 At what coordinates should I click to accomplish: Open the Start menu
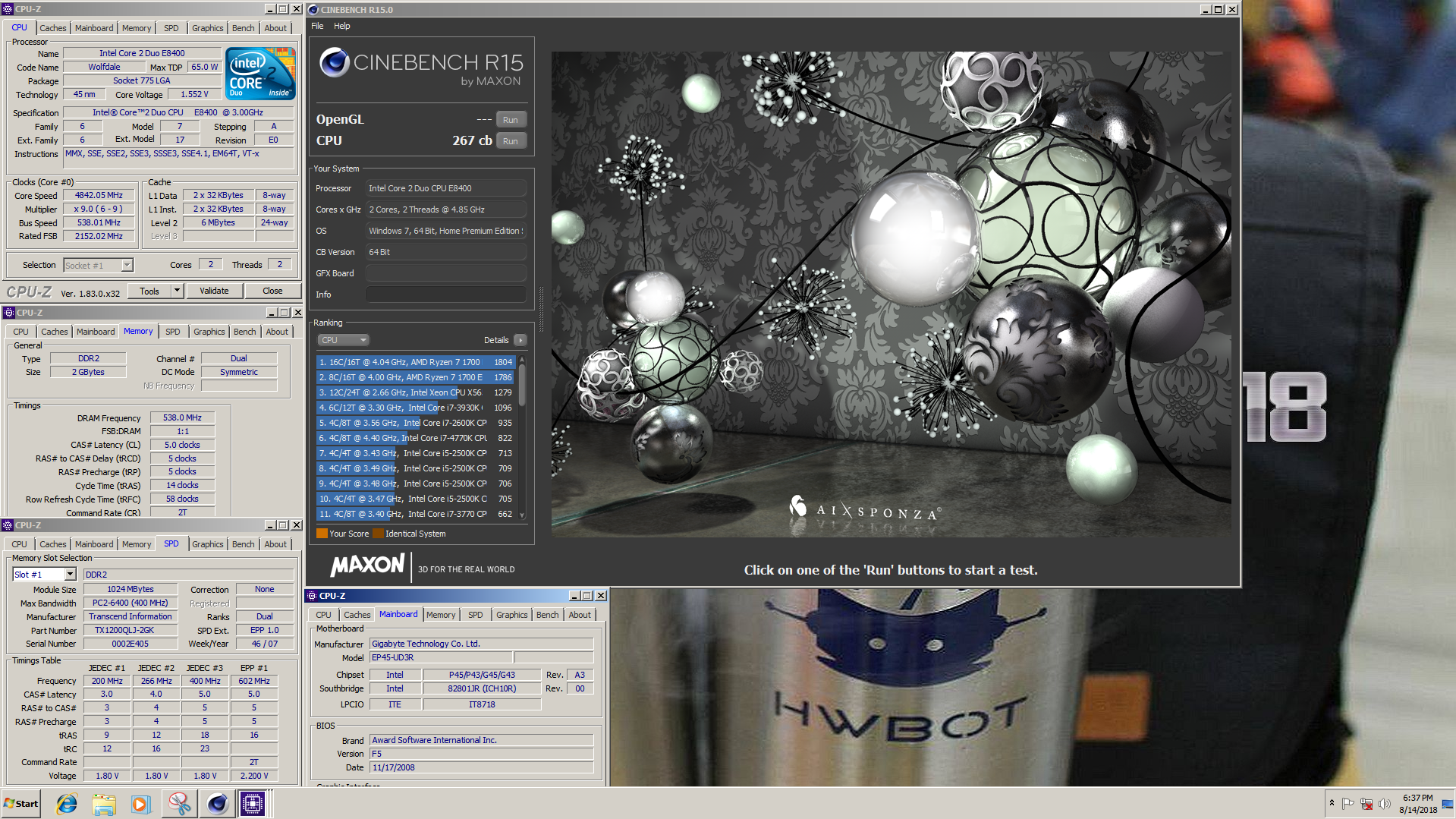(x=20, y=804)
